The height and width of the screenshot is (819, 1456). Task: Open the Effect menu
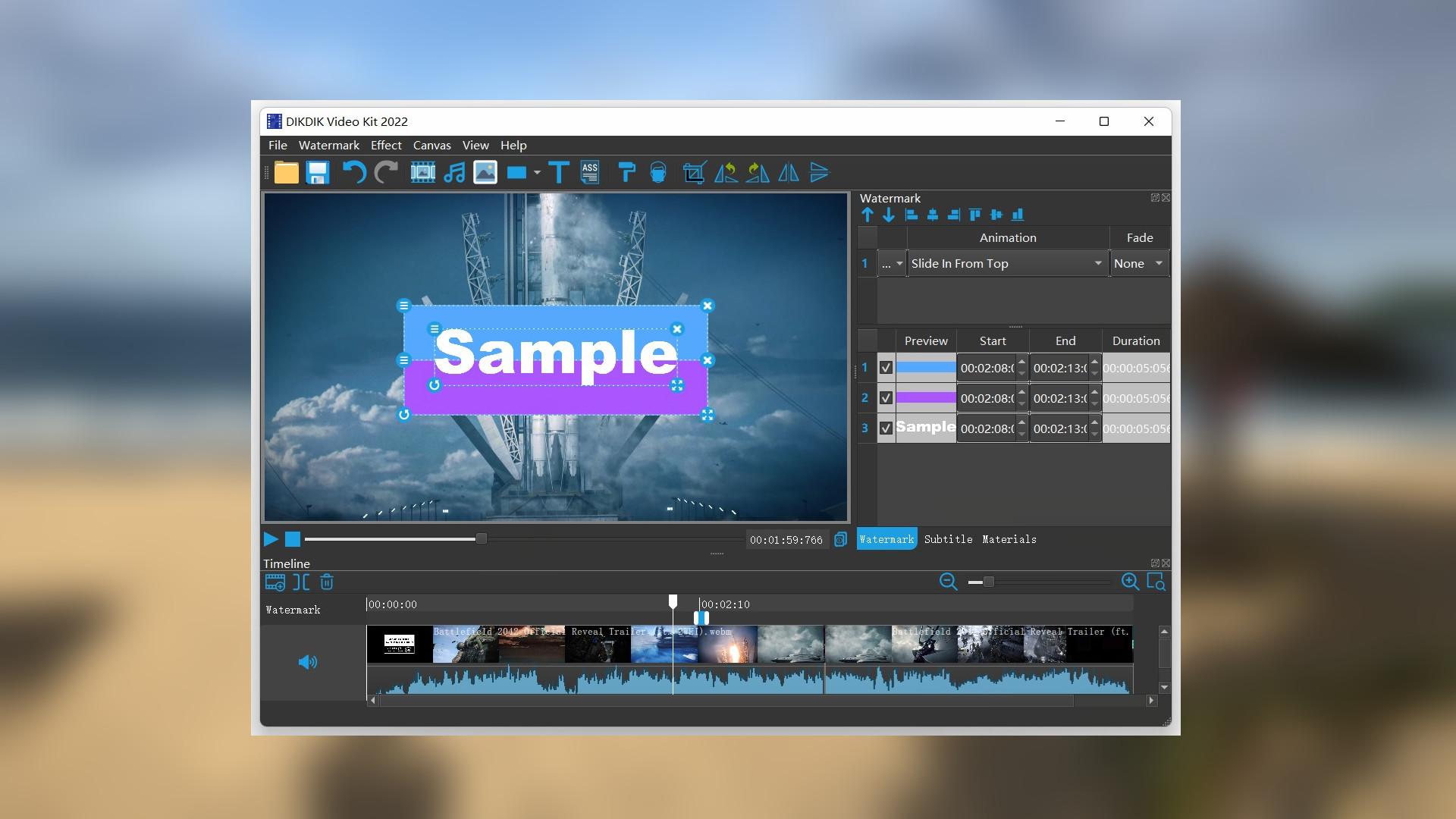(x=386, y=145)
